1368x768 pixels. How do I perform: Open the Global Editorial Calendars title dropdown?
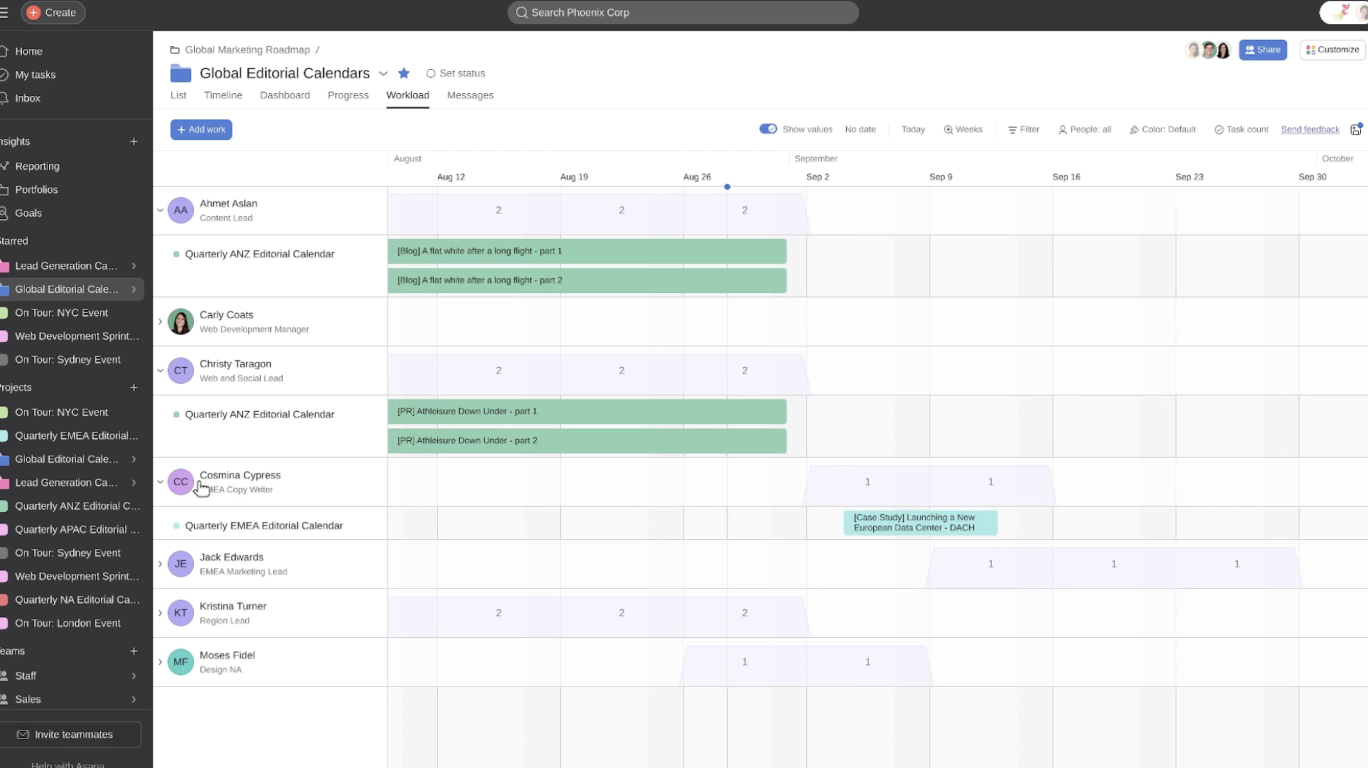(383, 73)
